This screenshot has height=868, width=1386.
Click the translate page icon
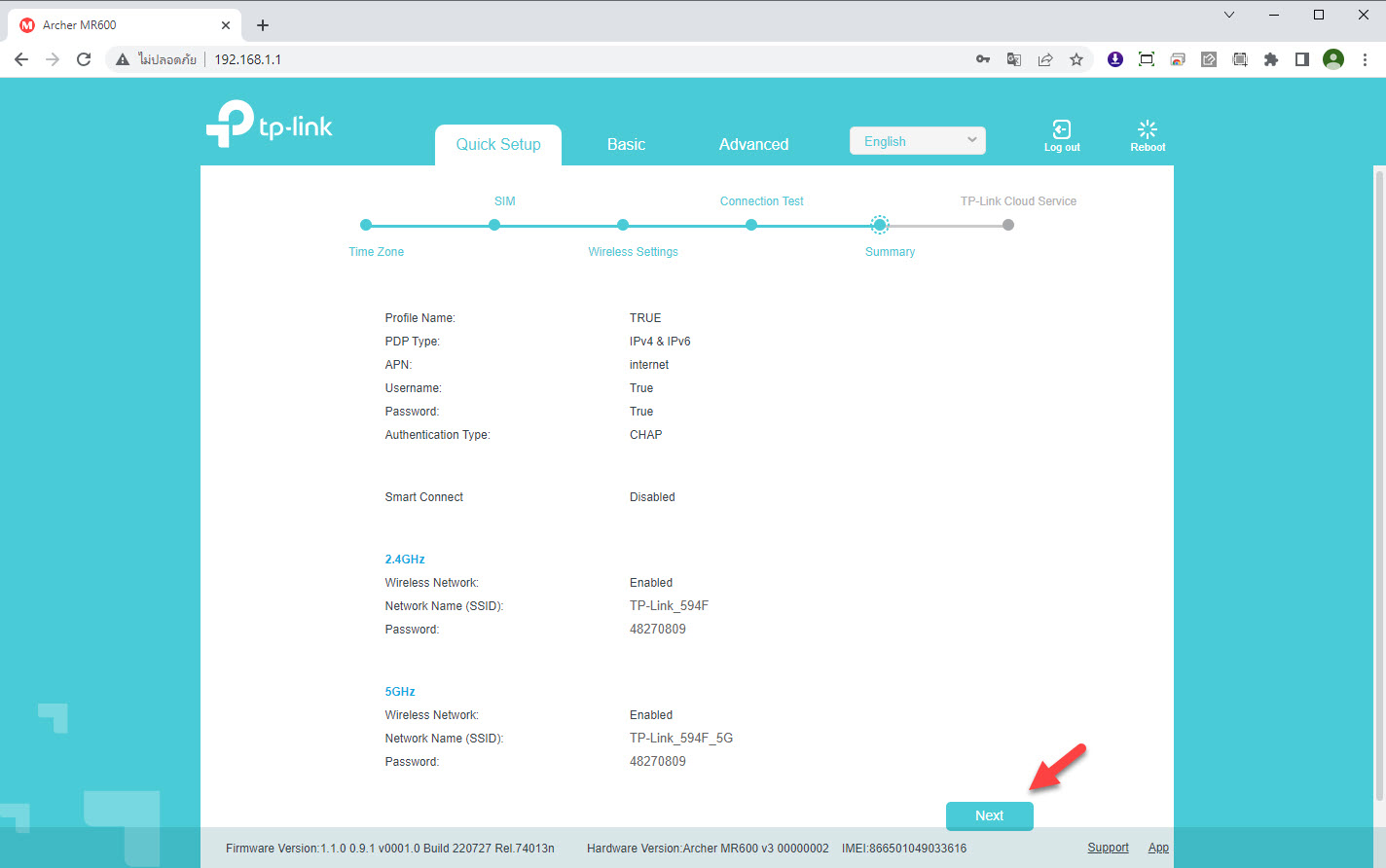pos(1014,59)
